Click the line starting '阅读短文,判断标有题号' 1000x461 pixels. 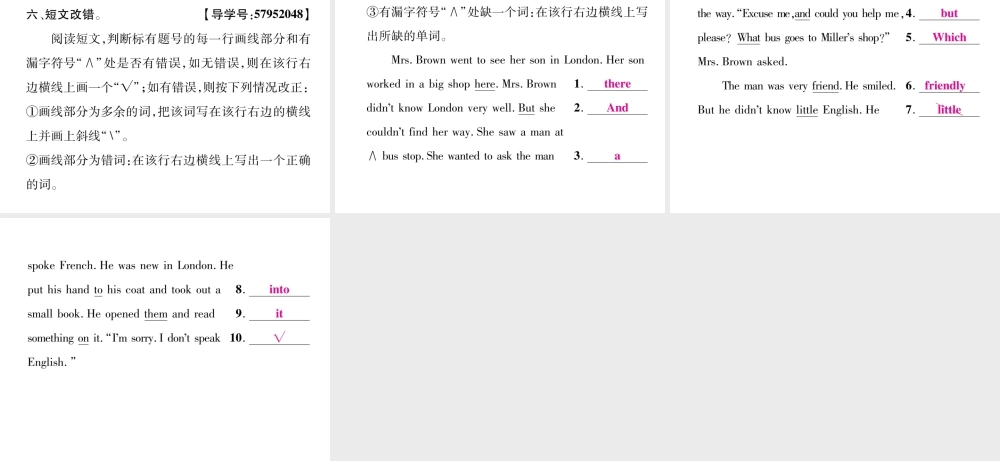[180, 39]
